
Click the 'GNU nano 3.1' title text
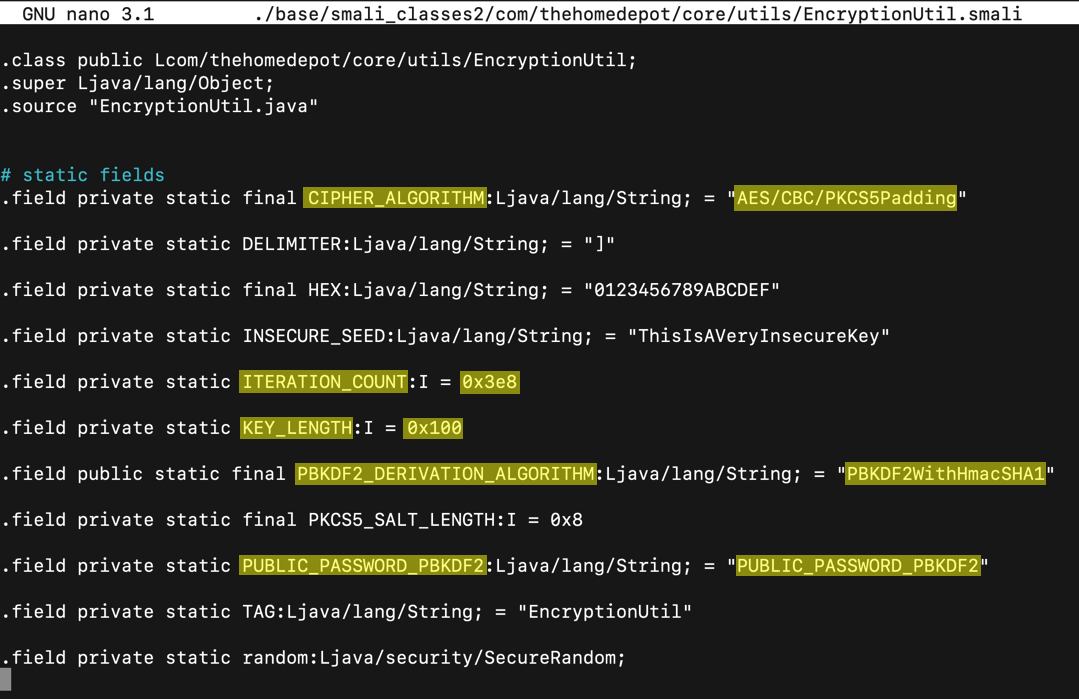click(x=88, y=13)
